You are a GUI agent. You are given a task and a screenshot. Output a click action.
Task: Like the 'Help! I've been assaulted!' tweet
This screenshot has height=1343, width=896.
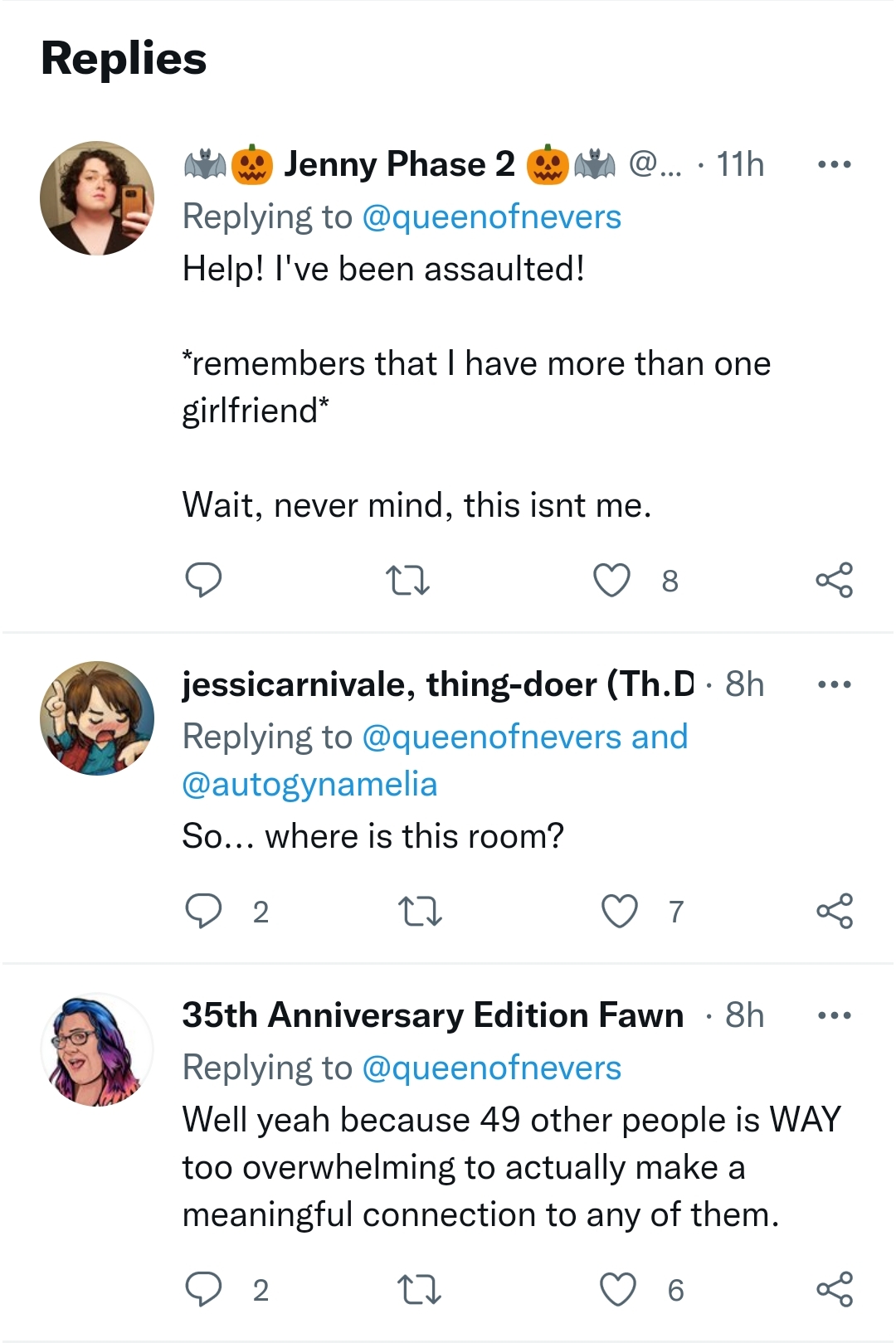tap(611, 580)
